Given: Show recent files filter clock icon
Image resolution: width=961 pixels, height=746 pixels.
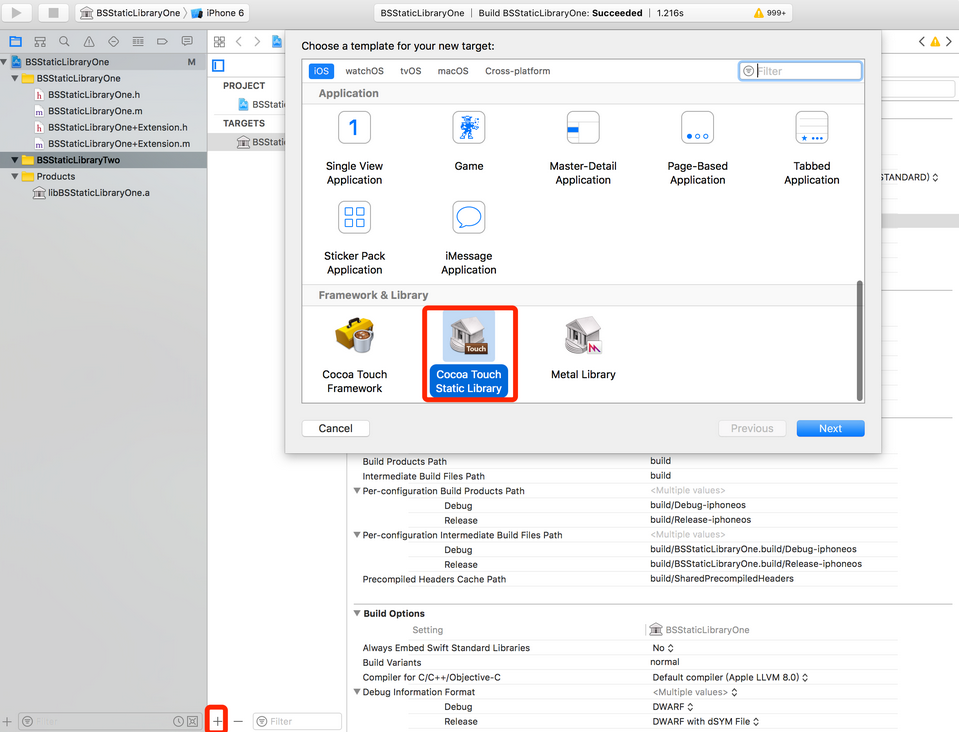Looking at the screenshot, I should [x=178, y=721].
